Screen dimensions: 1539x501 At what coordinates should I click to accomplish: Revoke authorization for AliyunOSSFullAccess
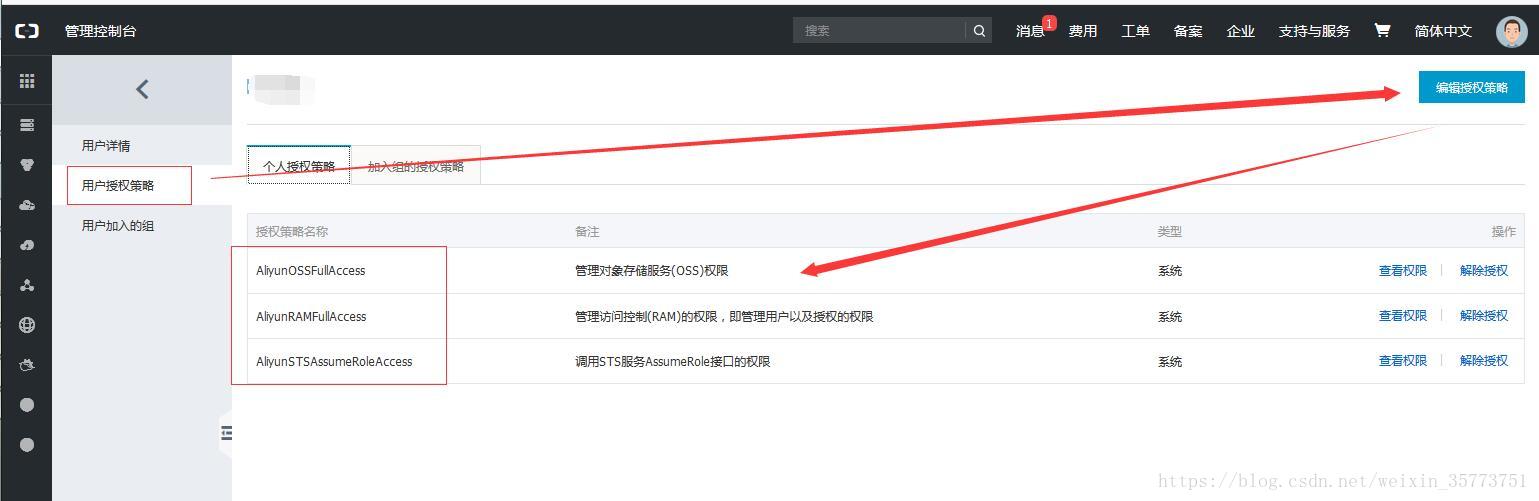1484,270
